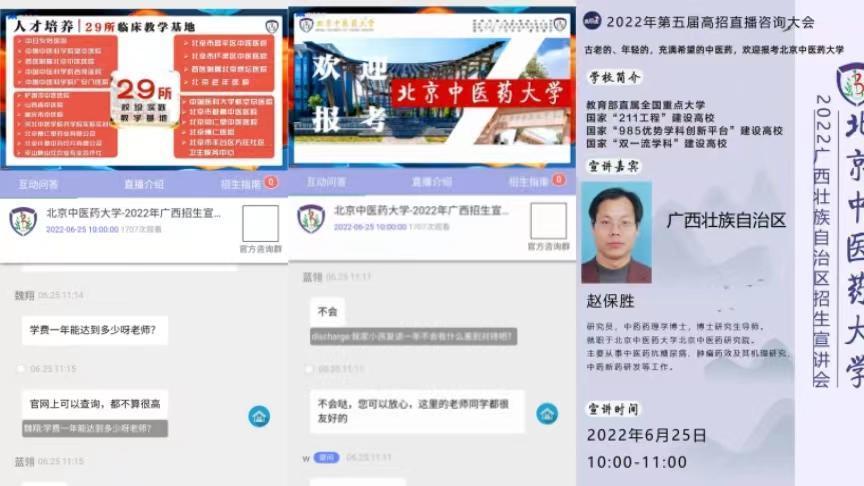This screenshot has width=864, height=486.
Task: Click home icon beside 官网上可以查询 reply
Action: coord(259,415)
